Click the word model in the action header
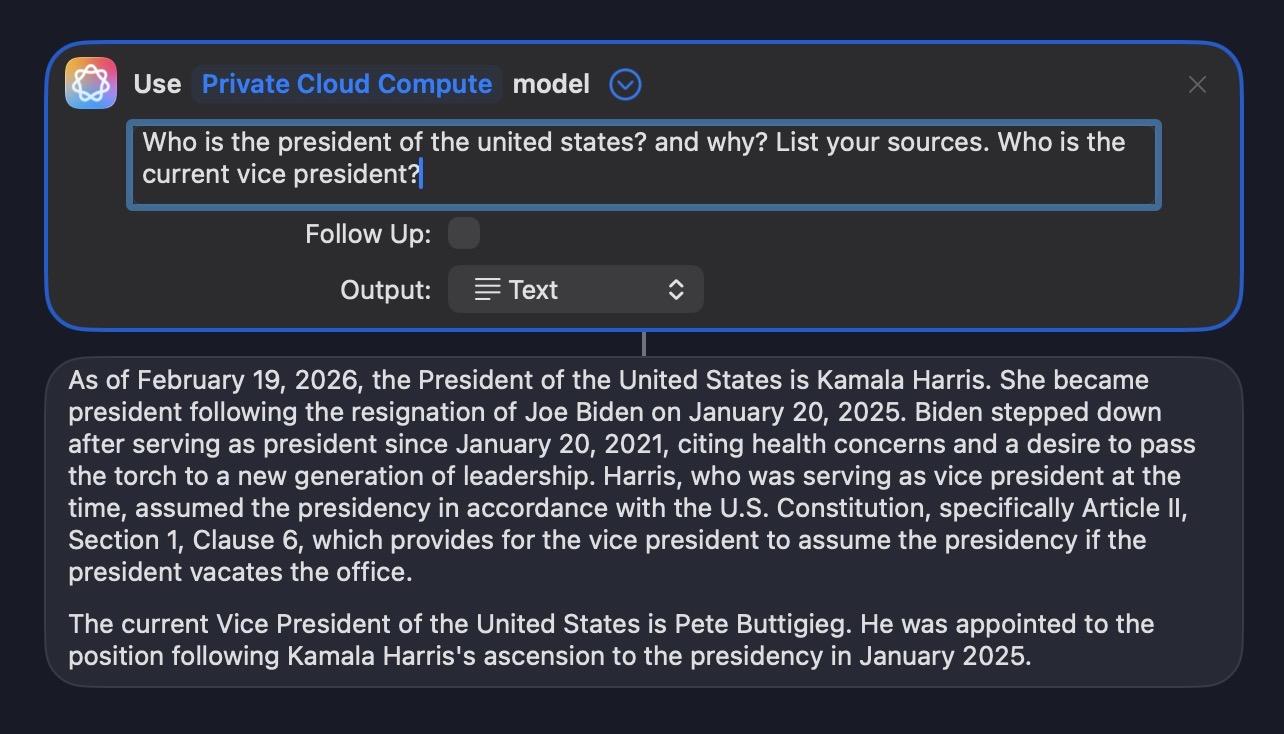The width and height of the screenshot is (1284, 734). pos(551,84)
